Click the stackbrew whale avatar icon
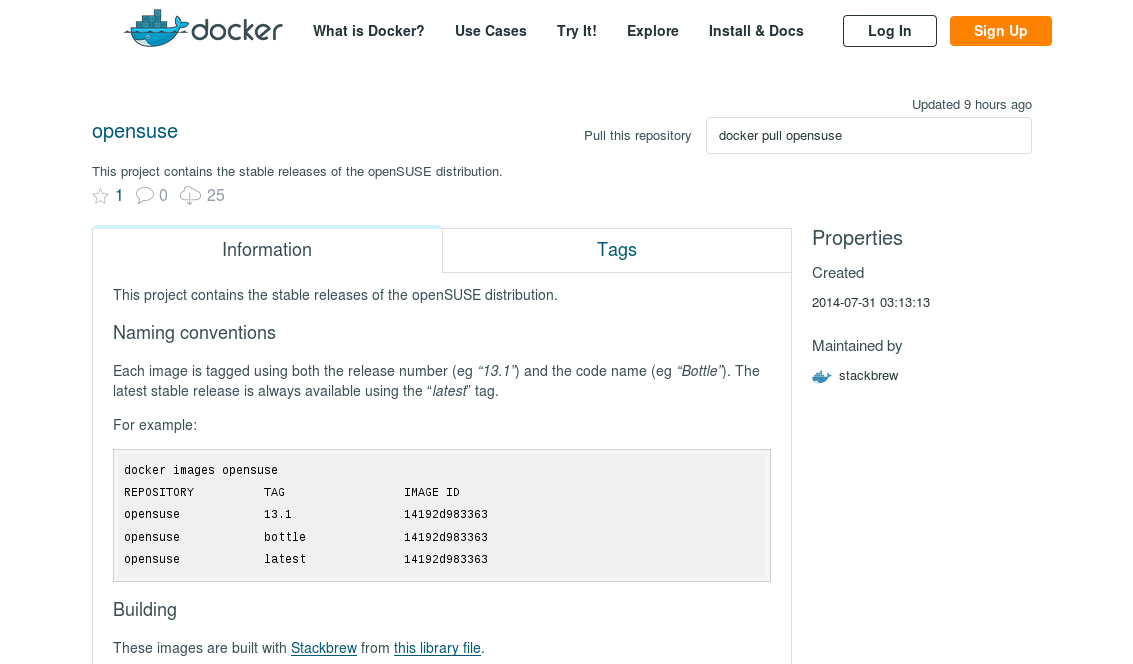Screen dimensions: 1133x664 point(822,377)
